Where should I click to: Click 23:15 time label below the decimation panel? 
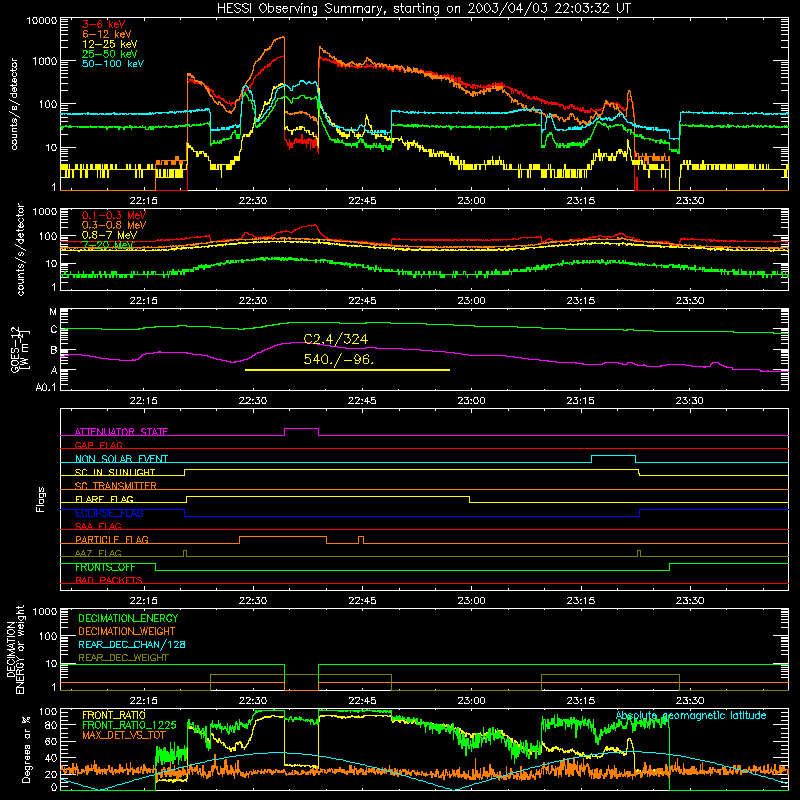pyautogui.click(x=581, y=701)
